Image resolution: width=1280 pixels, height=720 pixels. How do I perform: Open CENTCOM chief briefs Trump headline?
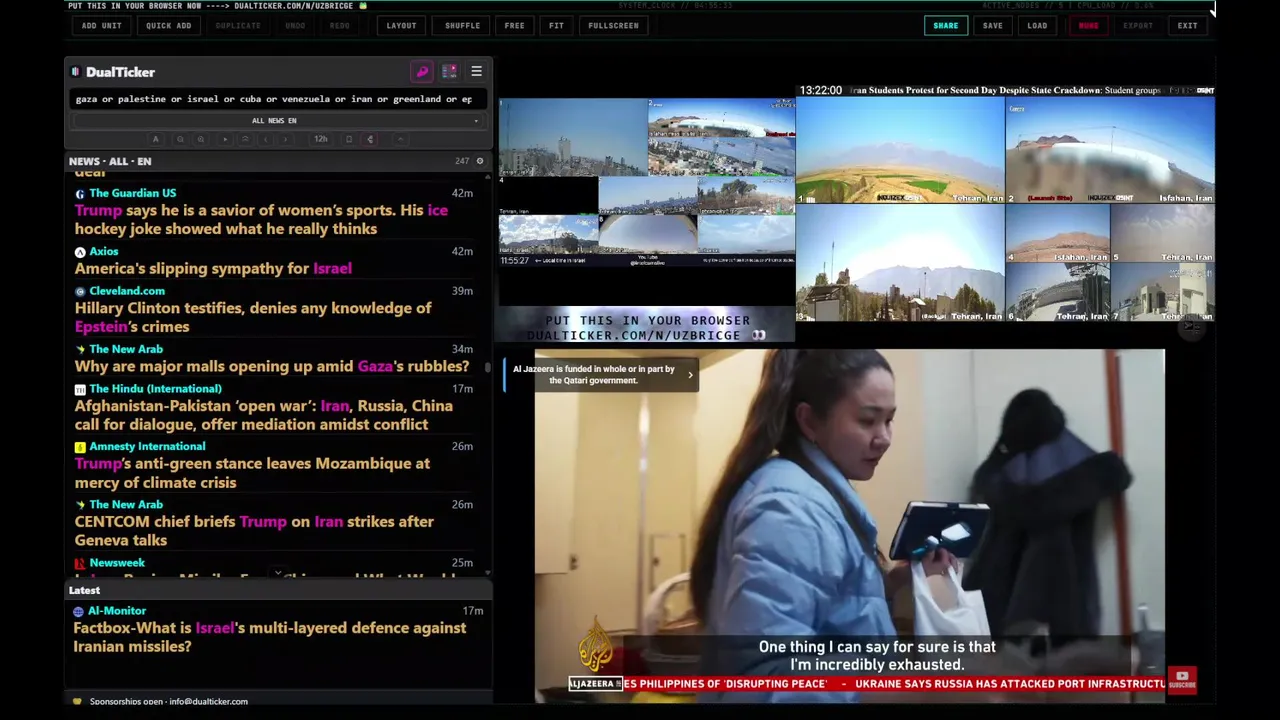coord(254,530)
